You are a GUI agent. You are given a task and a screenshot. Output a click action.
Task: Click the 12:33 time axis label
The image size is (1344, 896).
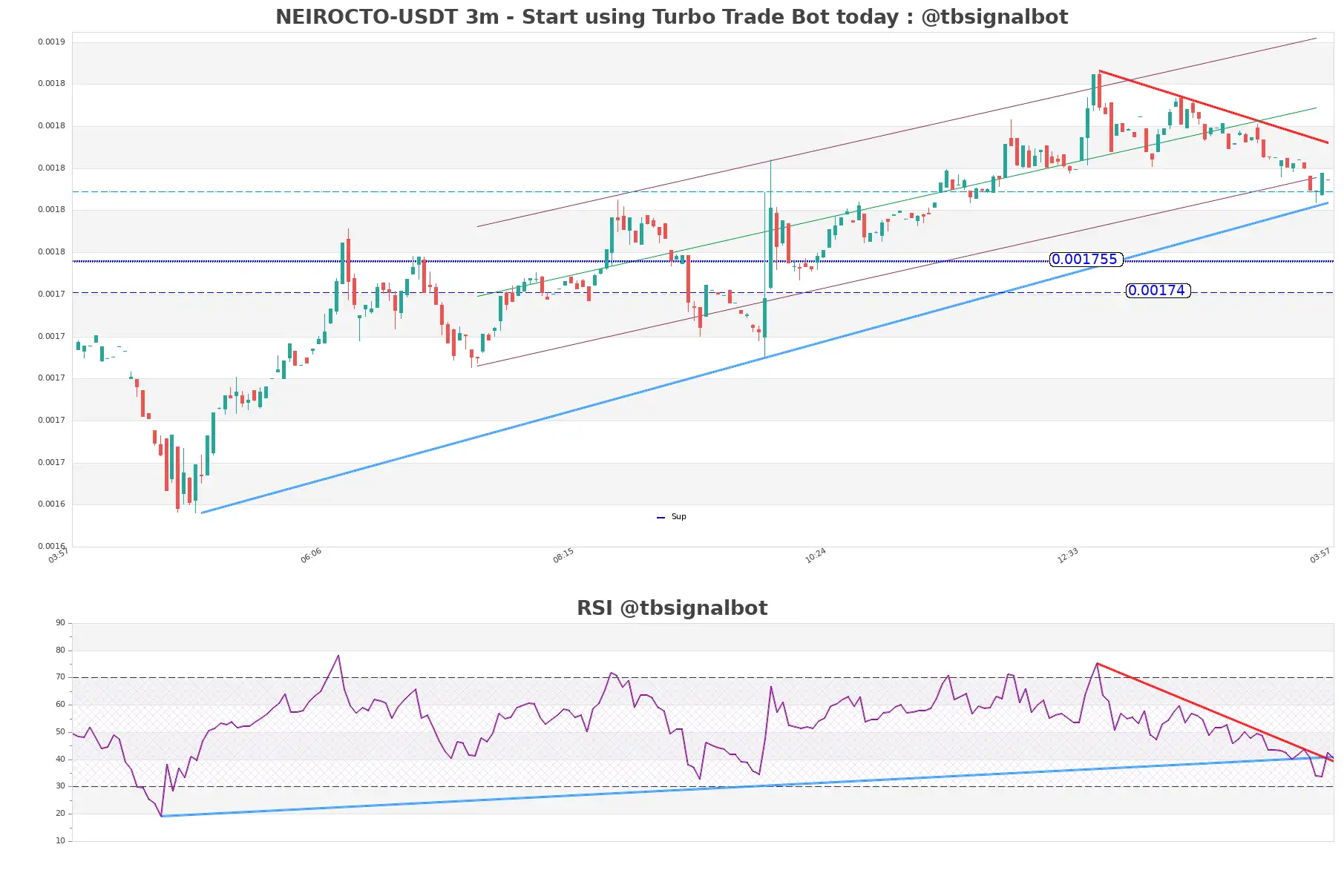coord(1068,556)
